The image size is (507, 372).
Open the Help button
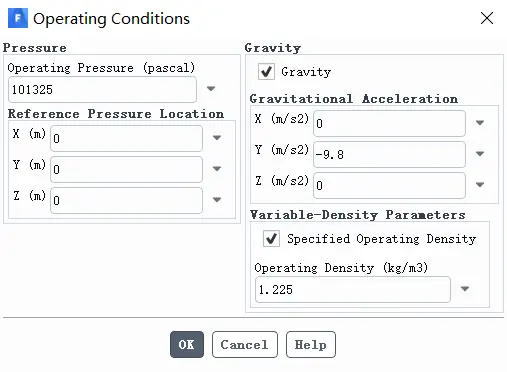[311, 344]
